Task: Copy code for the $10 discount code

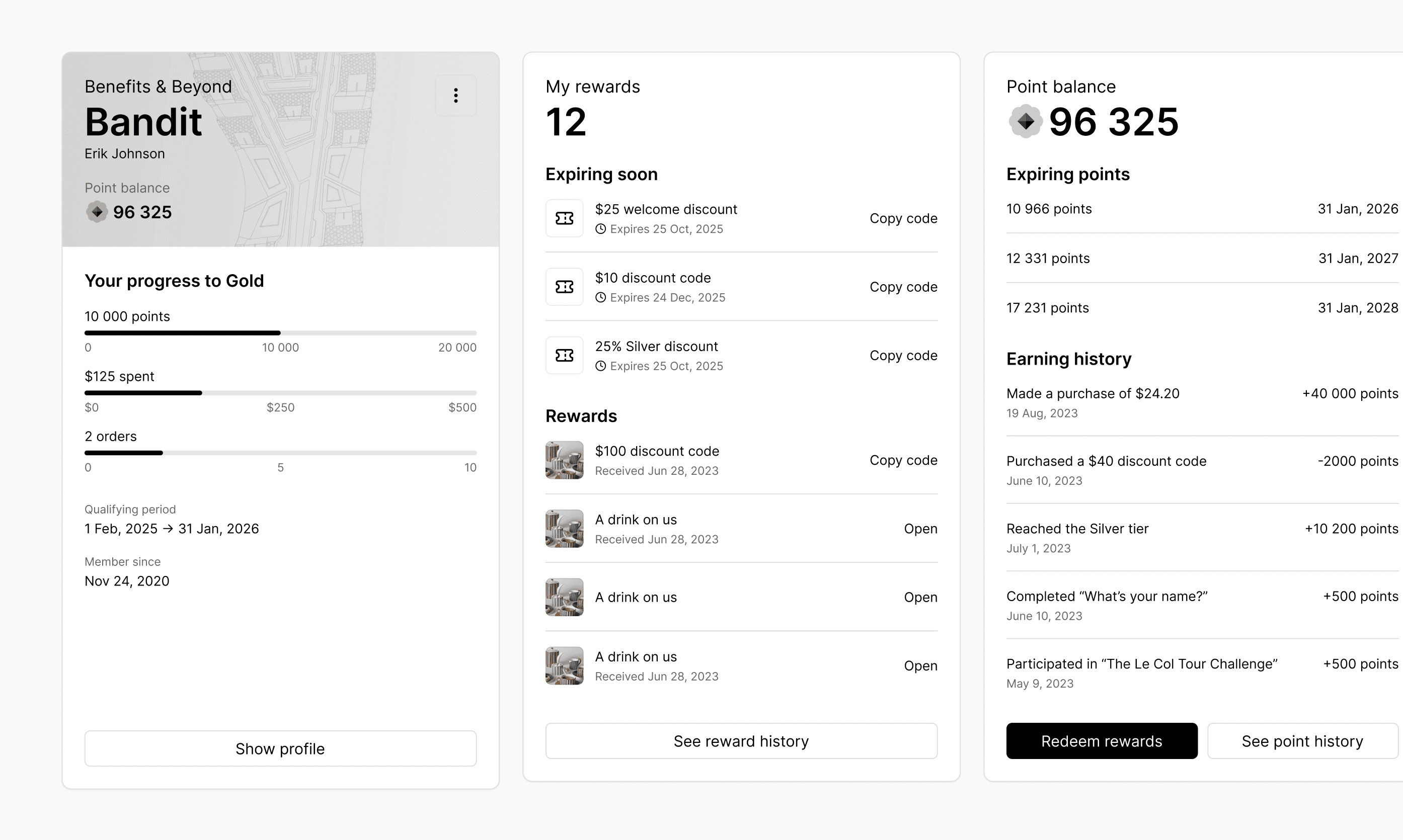Action: pyautogui.click(x=903, y=287)
